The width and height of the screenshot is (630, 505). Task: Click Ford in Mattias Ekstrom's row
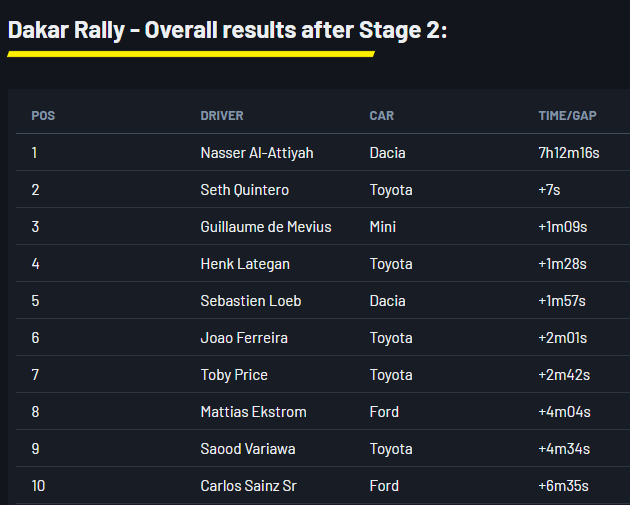click(384, 412)
